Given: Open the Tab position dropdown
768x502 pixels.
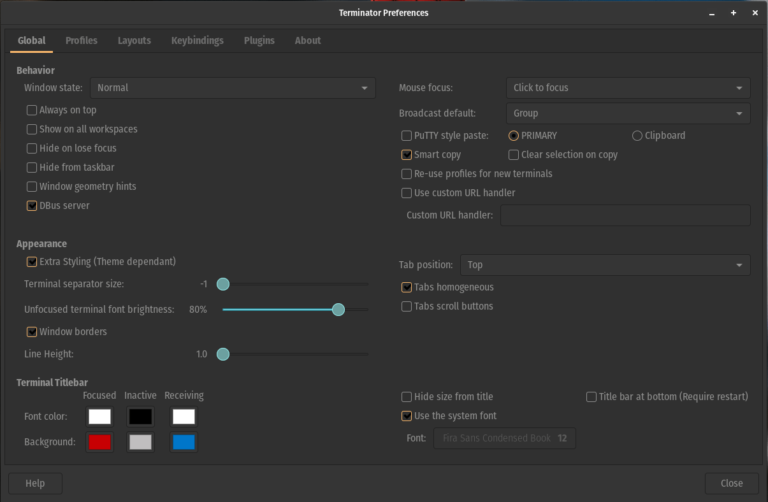Looking at the screenshot, I should 605,265.
